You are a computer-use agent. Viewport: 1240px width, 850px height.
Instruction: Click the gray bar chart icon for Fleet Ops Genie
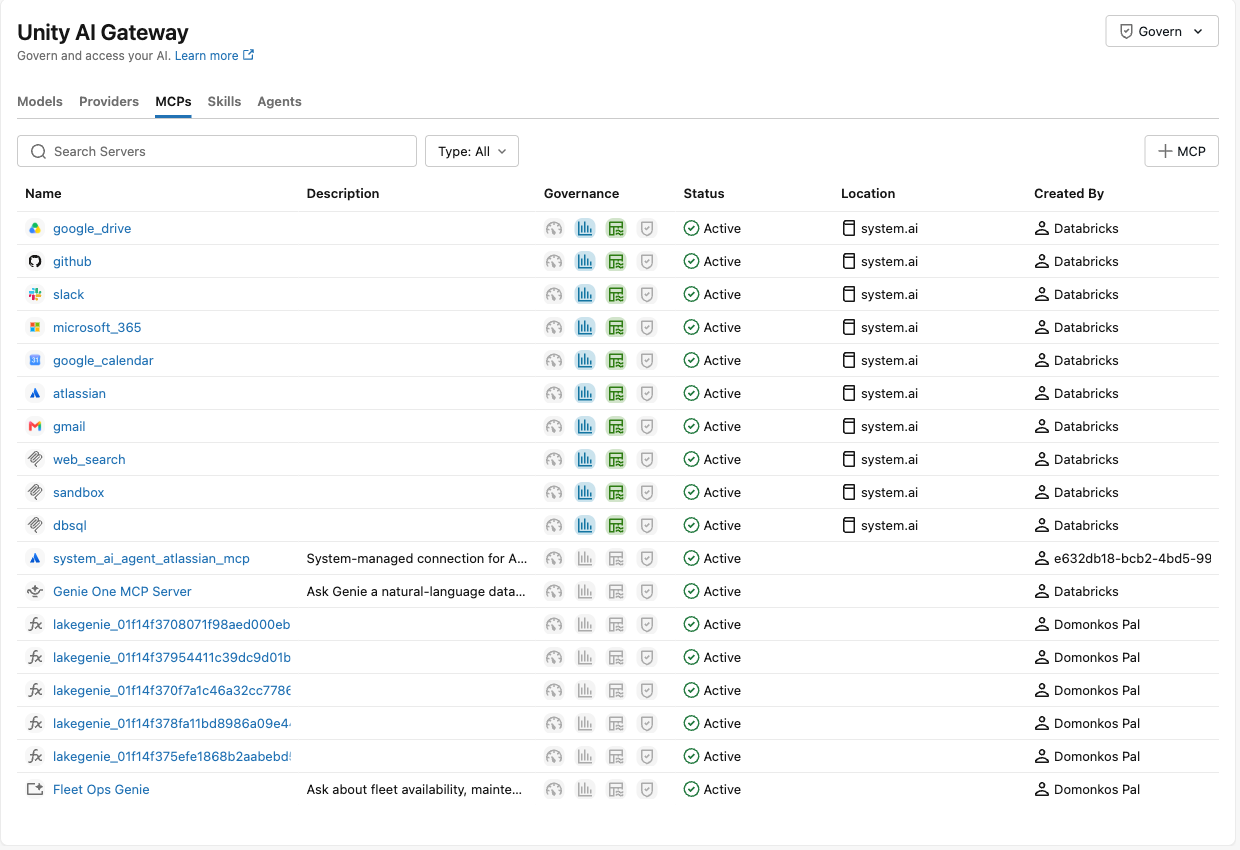pos(585,789)
